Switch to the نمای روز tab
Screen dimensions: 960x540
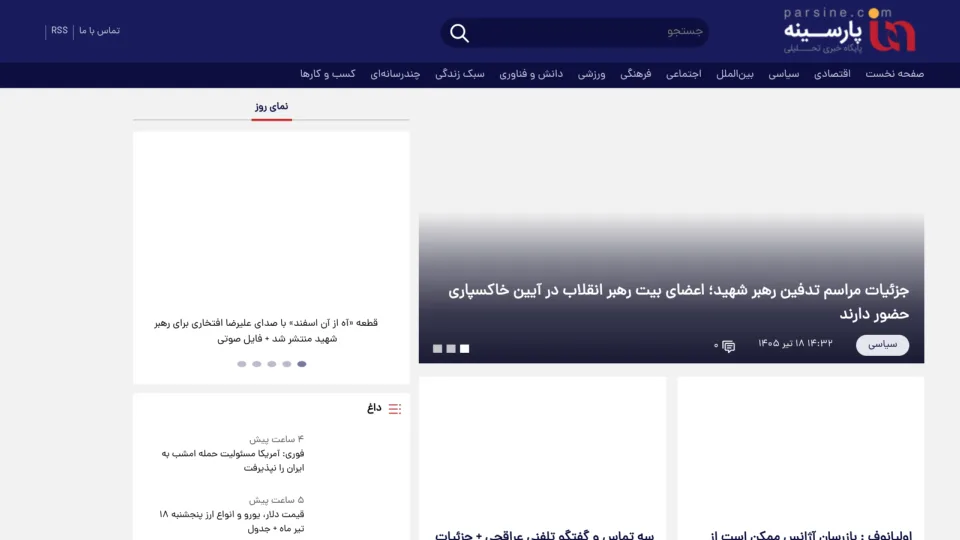[x=271, y=107]
